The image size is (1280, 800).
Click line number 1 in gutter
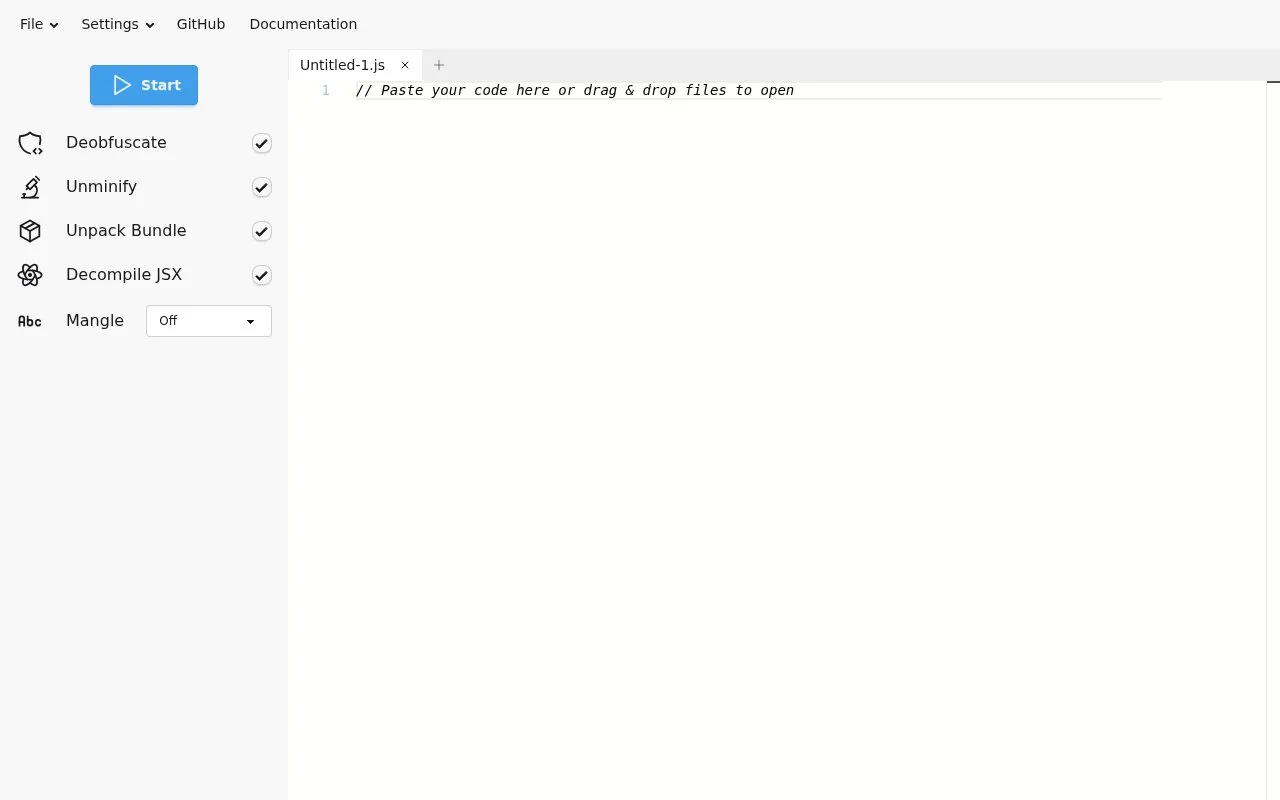click(326, 90)
